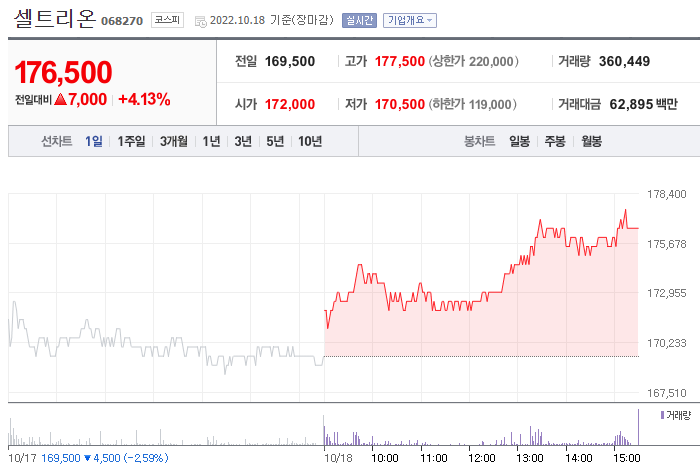Click the previous close value 169,500
Screen dimensions: 700x473
(290, 61)
